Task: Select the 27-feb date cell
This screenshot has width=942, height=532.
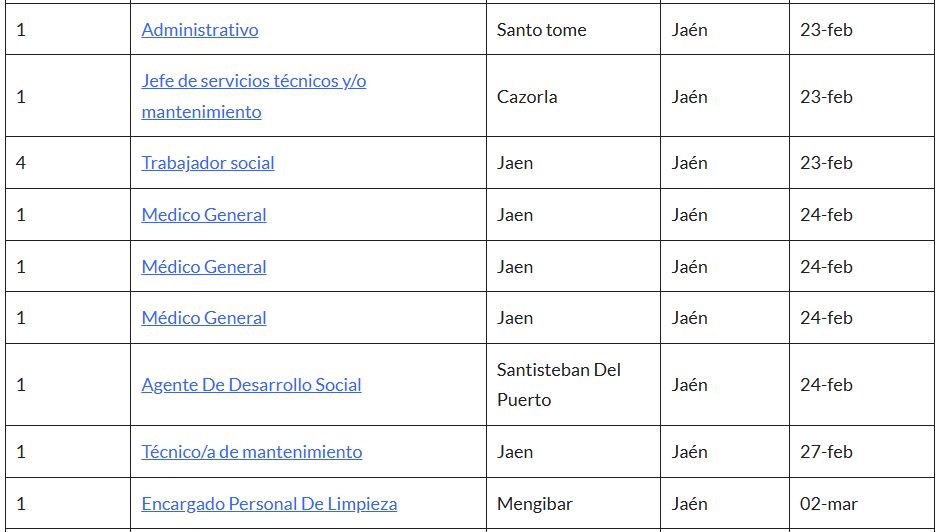Action: [826, 452]
